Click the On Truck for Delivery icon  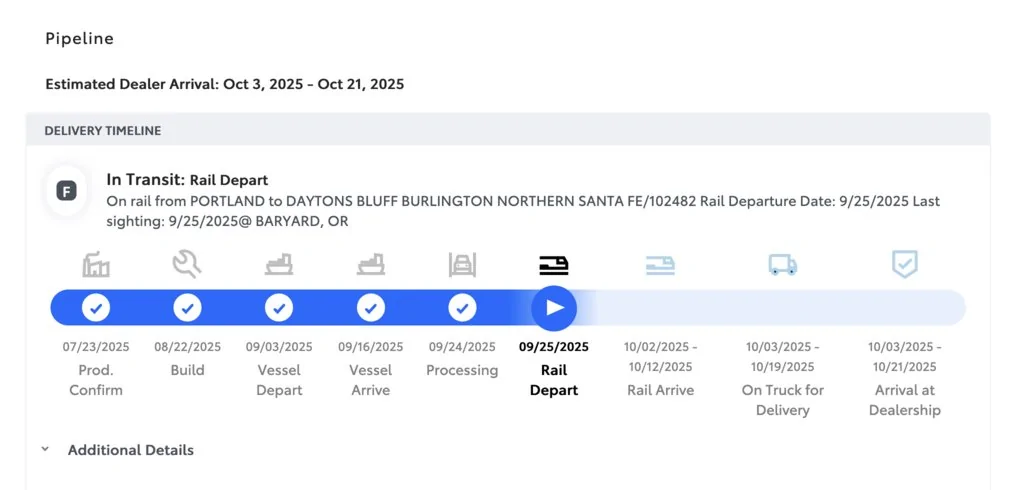pyautogui.click(x=783, y=264)
